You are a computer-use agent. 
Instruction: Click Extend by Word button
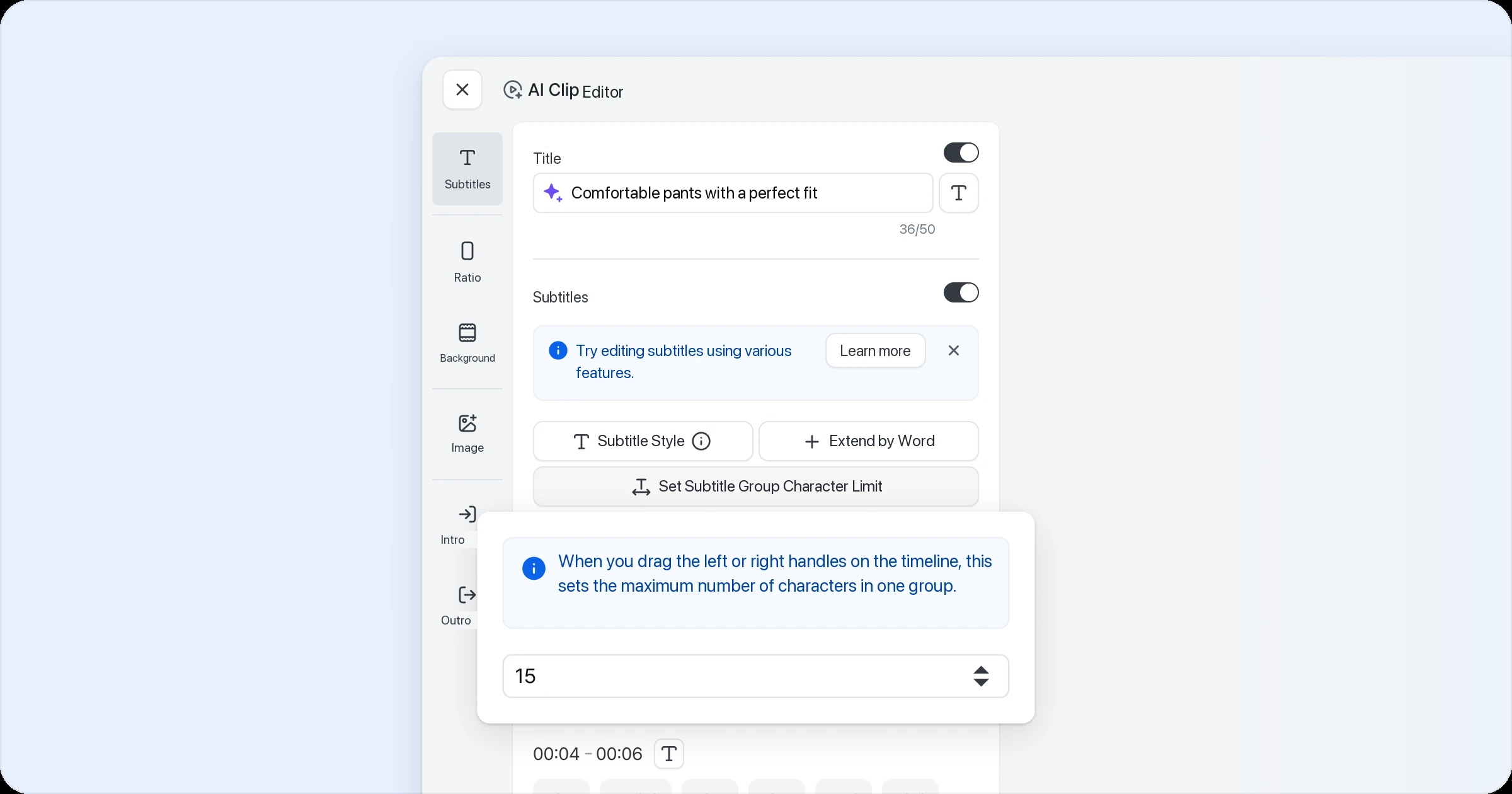(x=869, y=441)
